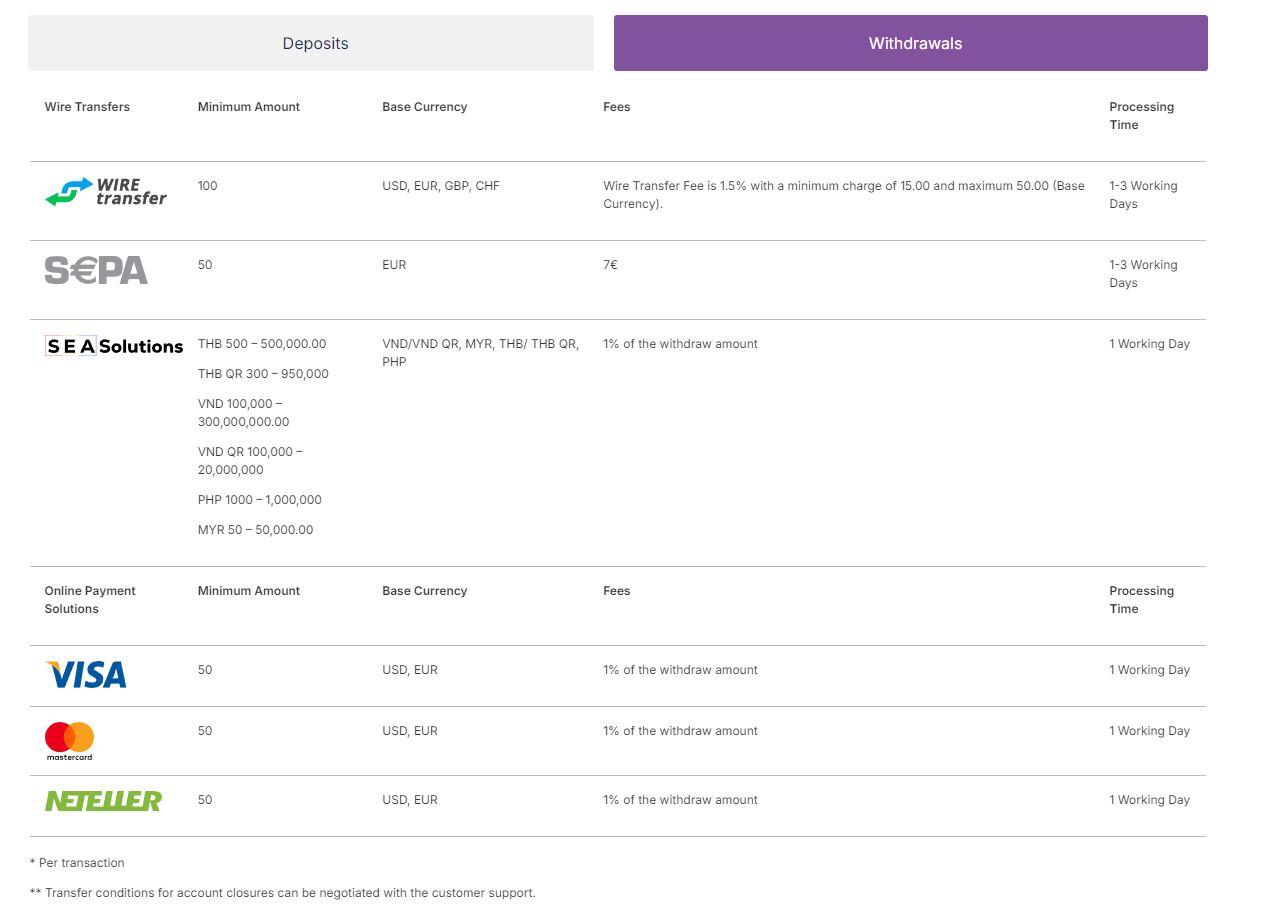
Task: Click the Wire Transfers section header
Action: (x=87, y=107)
